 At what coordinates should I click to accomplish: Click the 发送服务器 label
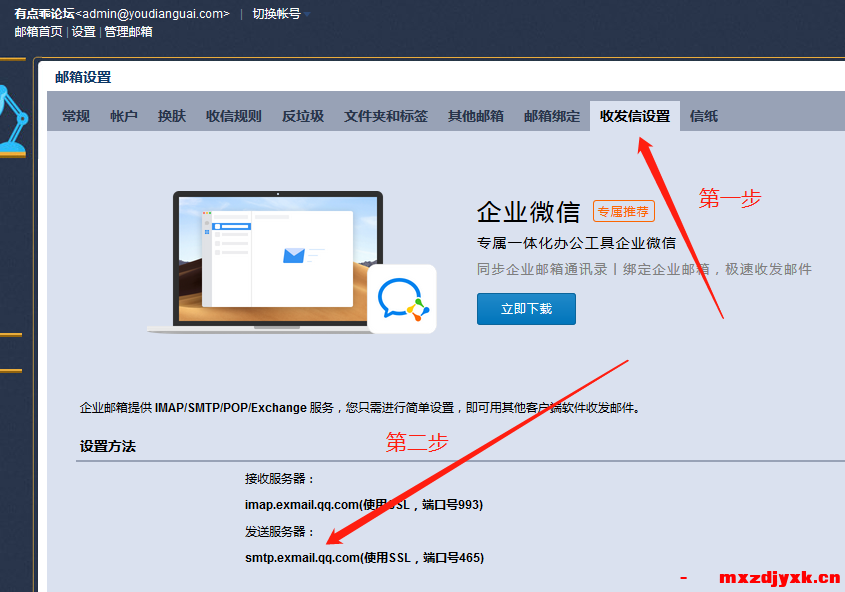pos(280,531)
